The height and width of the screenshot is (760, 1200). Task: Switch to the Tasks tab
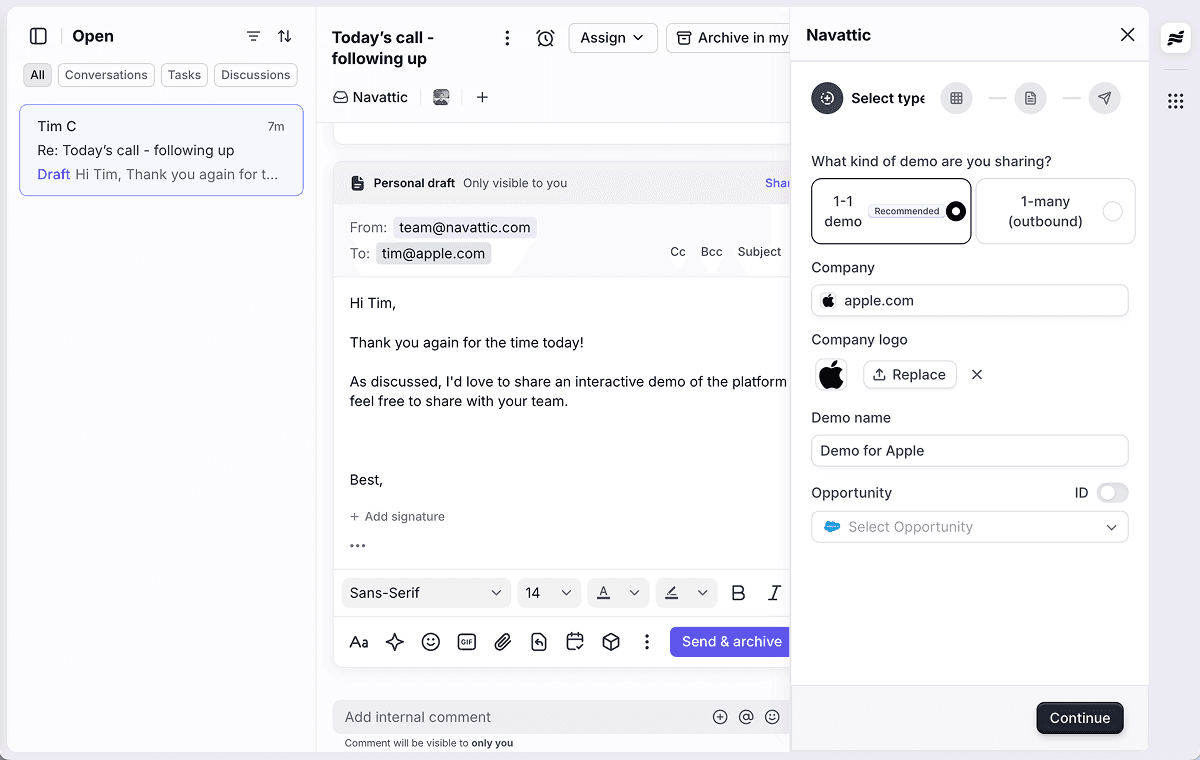pos(184,74)
